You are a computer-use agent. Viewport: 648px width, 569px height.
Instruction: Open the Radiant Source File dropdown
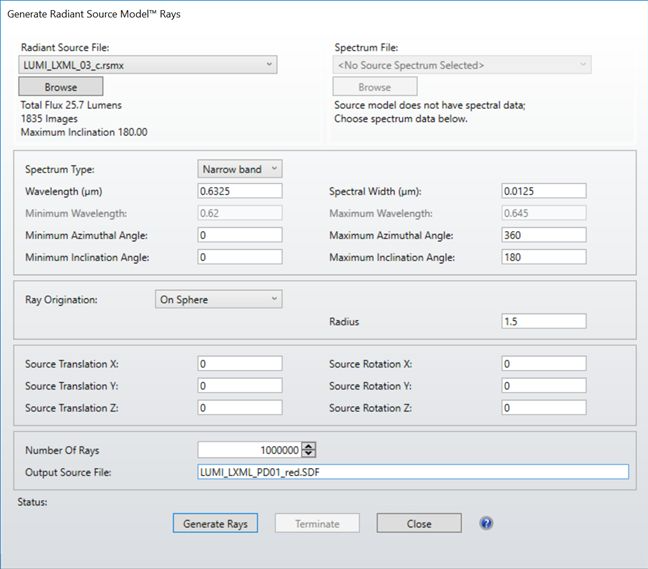[x=148, y=65]
